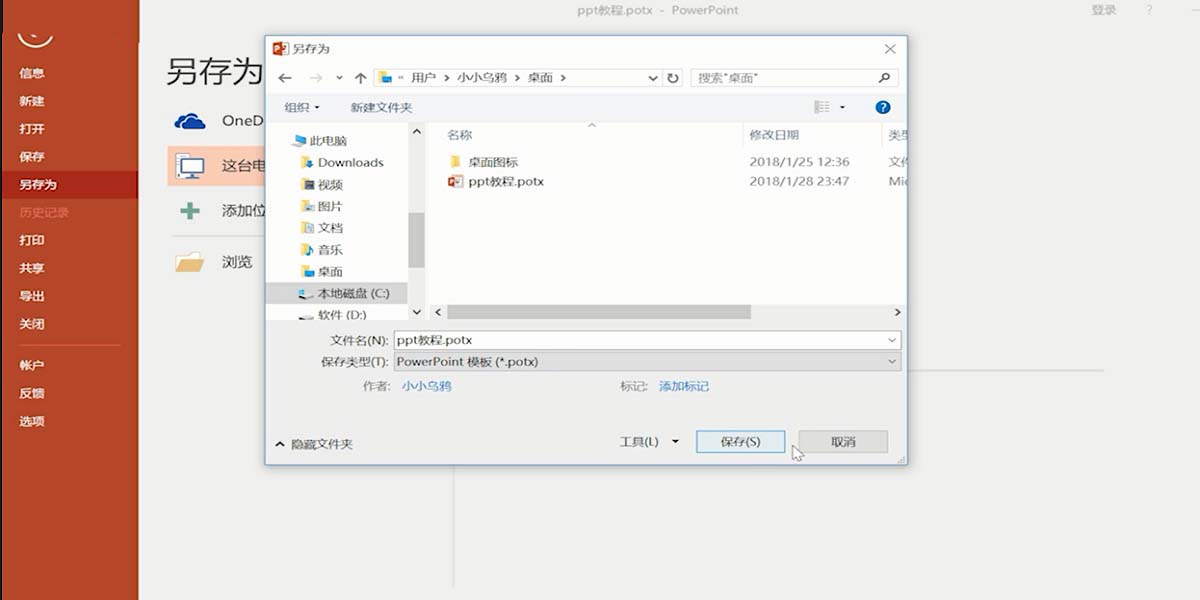Sort by the 名称 column header
The height and width of the screenshot is (600, 1200).
(x=459, y=134)
